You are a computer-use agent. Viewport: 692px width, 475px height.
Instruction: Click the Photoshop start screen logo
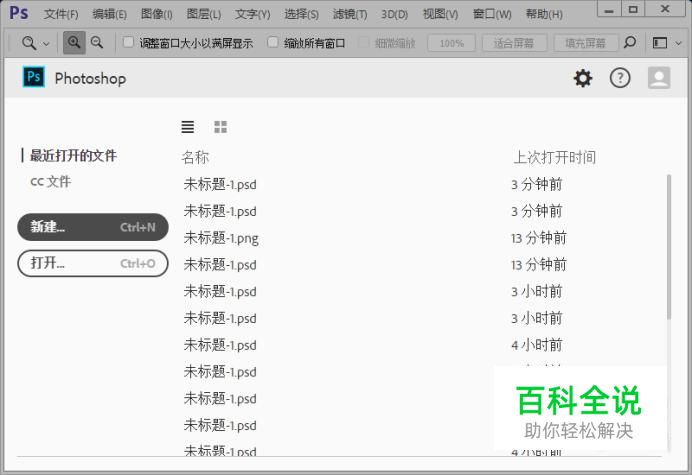[x=34, y=77]
